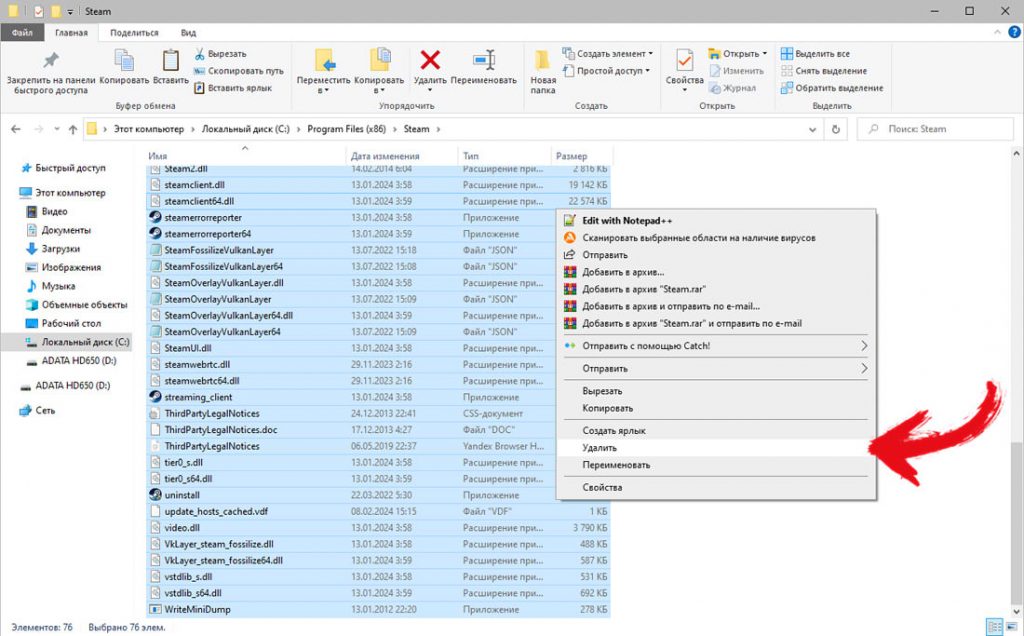Open Network (Сеть) in navigation pane
The width and height of the screenshot is (1024, 636).
45,411
